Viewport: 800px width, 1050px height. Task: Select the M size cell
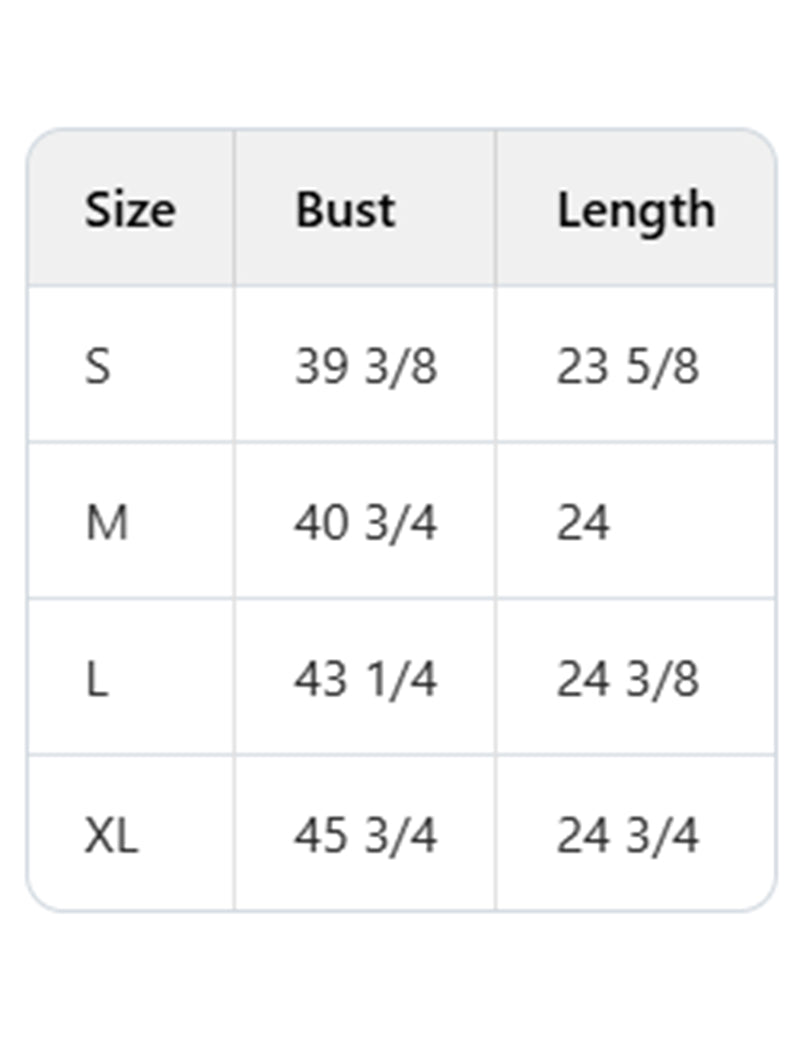point(106,522)
